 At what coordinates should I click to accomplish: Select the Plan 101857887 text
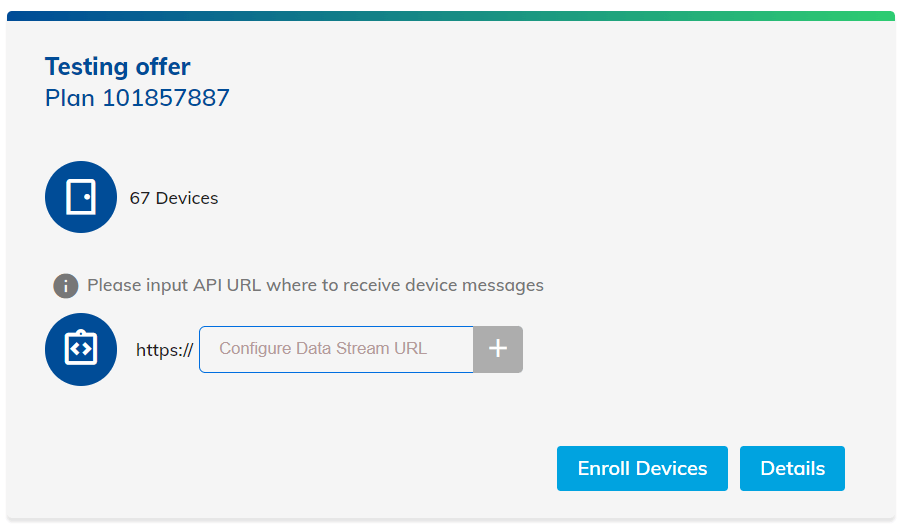tap(138, 98)
